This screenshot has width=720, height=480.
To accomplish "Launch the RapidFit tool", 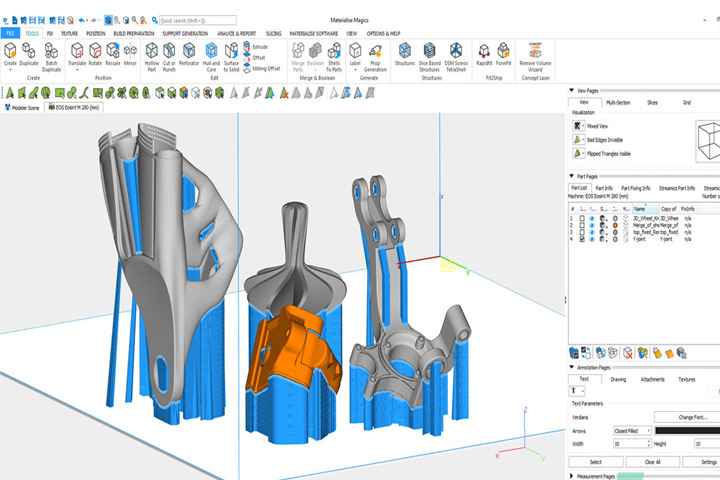I will point(484,54).
